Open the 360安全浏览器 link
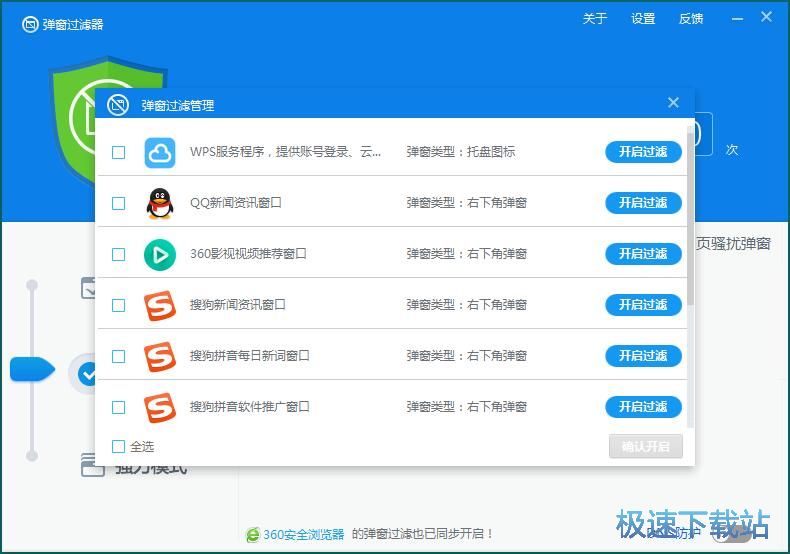 pyautogui.click(x=304, y=534)
